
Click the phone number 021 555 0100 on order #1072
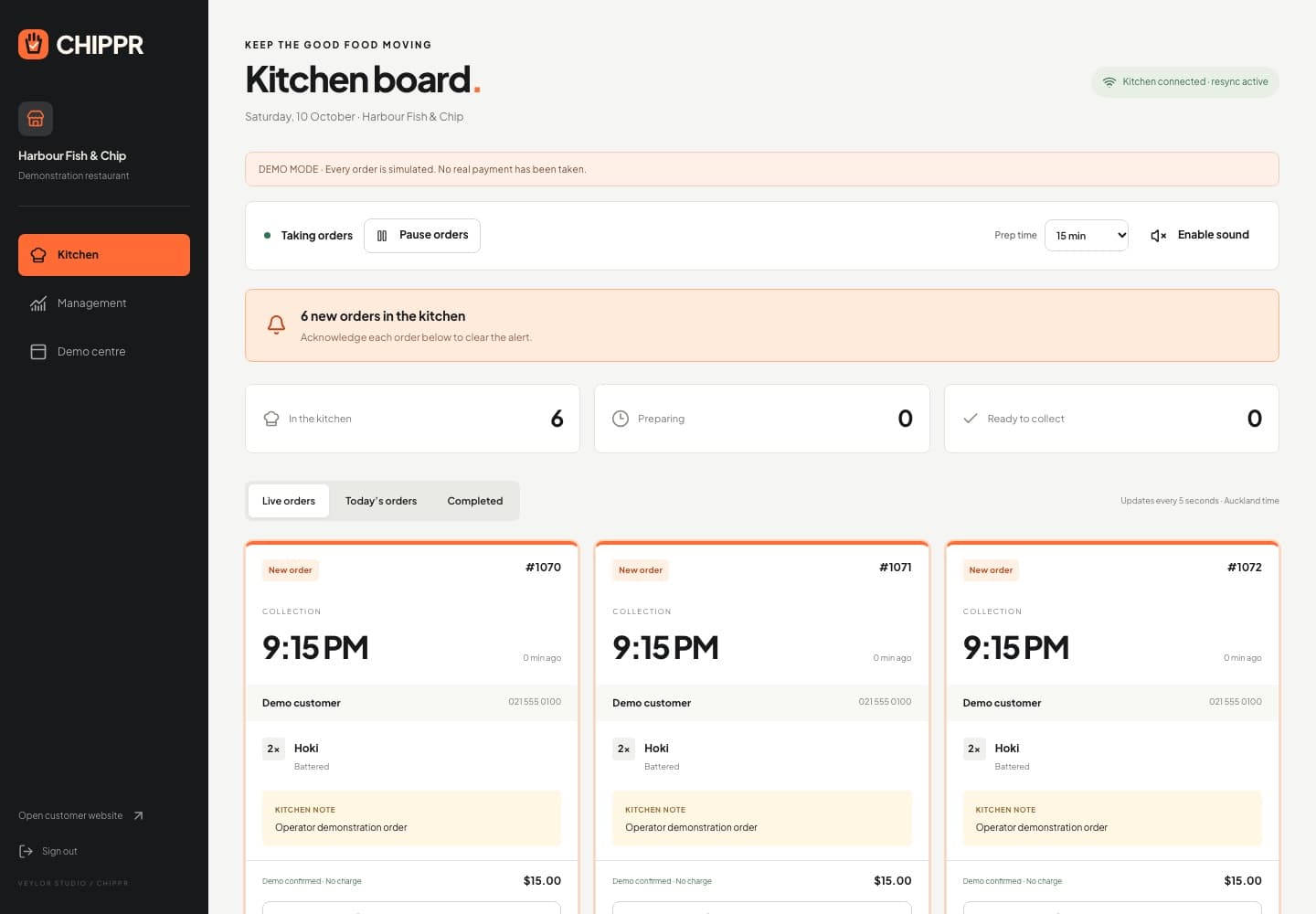coord(1236,702)
